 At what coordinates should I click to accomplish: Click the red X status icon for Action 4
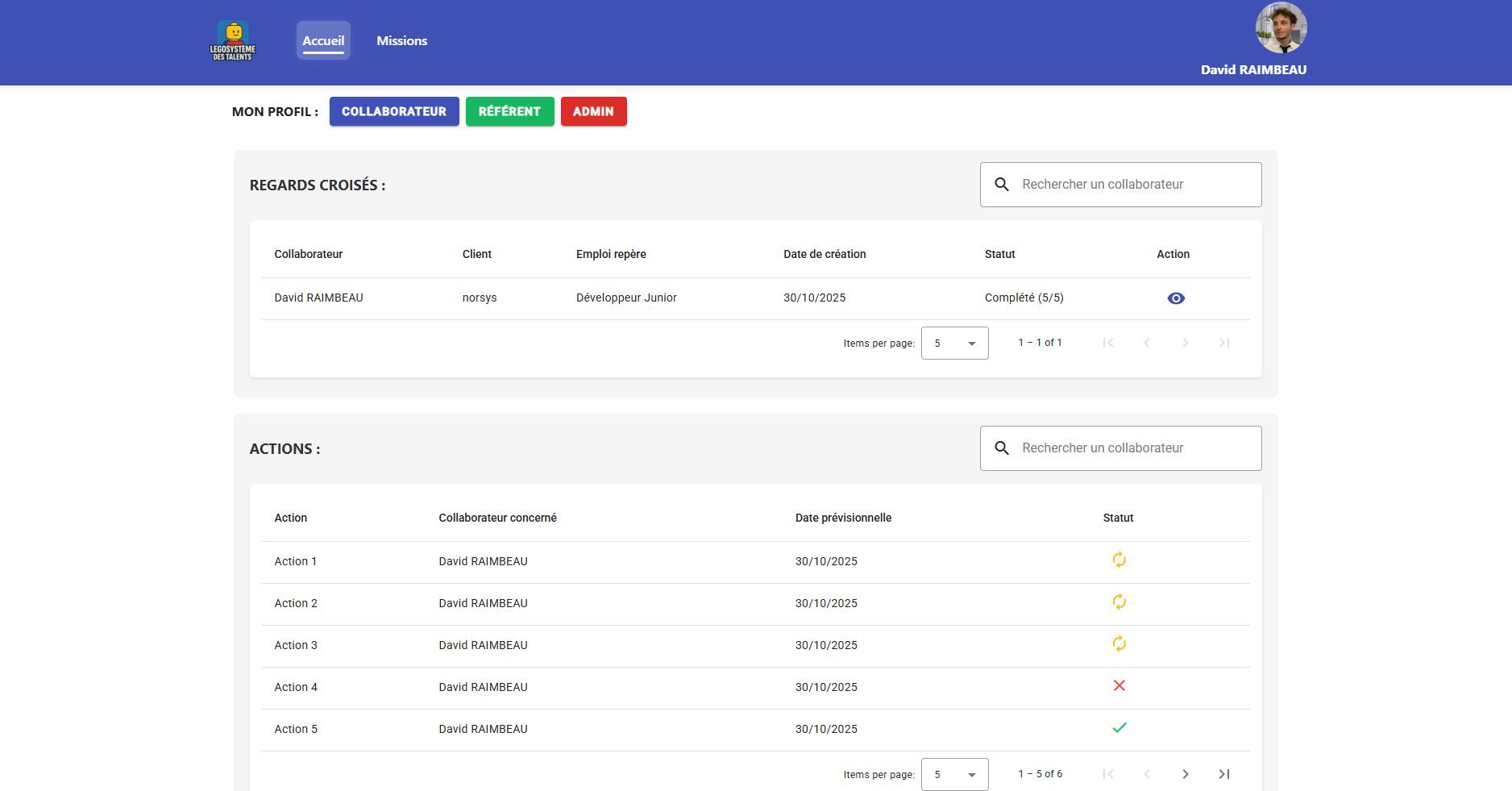1119,685
